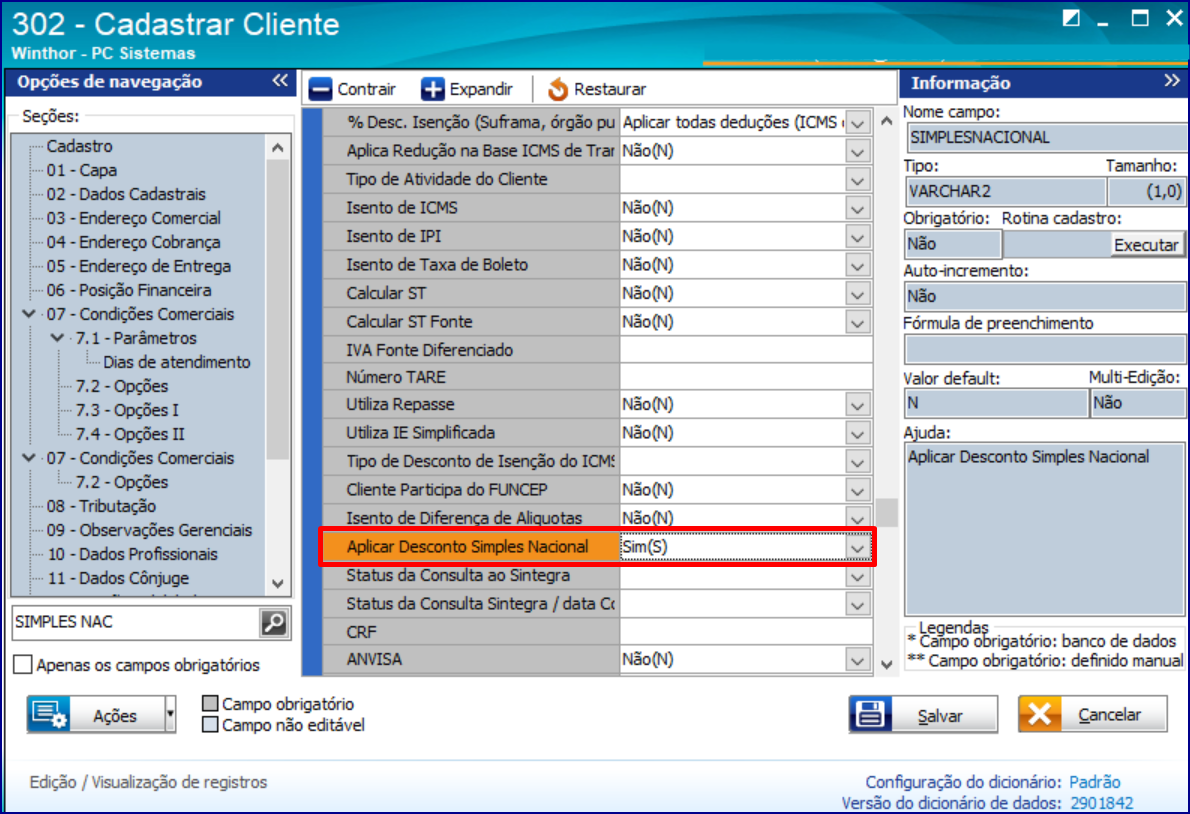Select 10 - Dados Profissionais section
Image resolution: width=1190 pixels, height=814 pixels.
click(132, 554)
